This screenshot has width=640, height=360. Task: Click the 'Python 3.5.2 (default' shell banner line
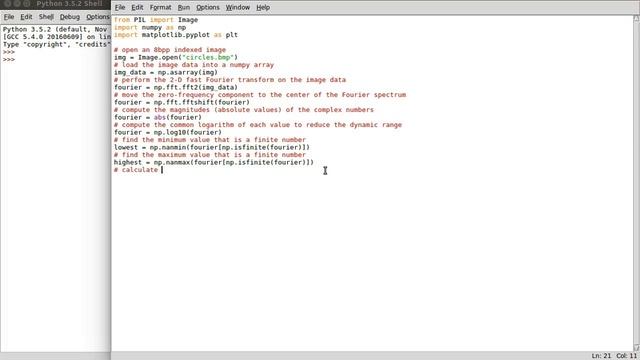pos(55,29)
